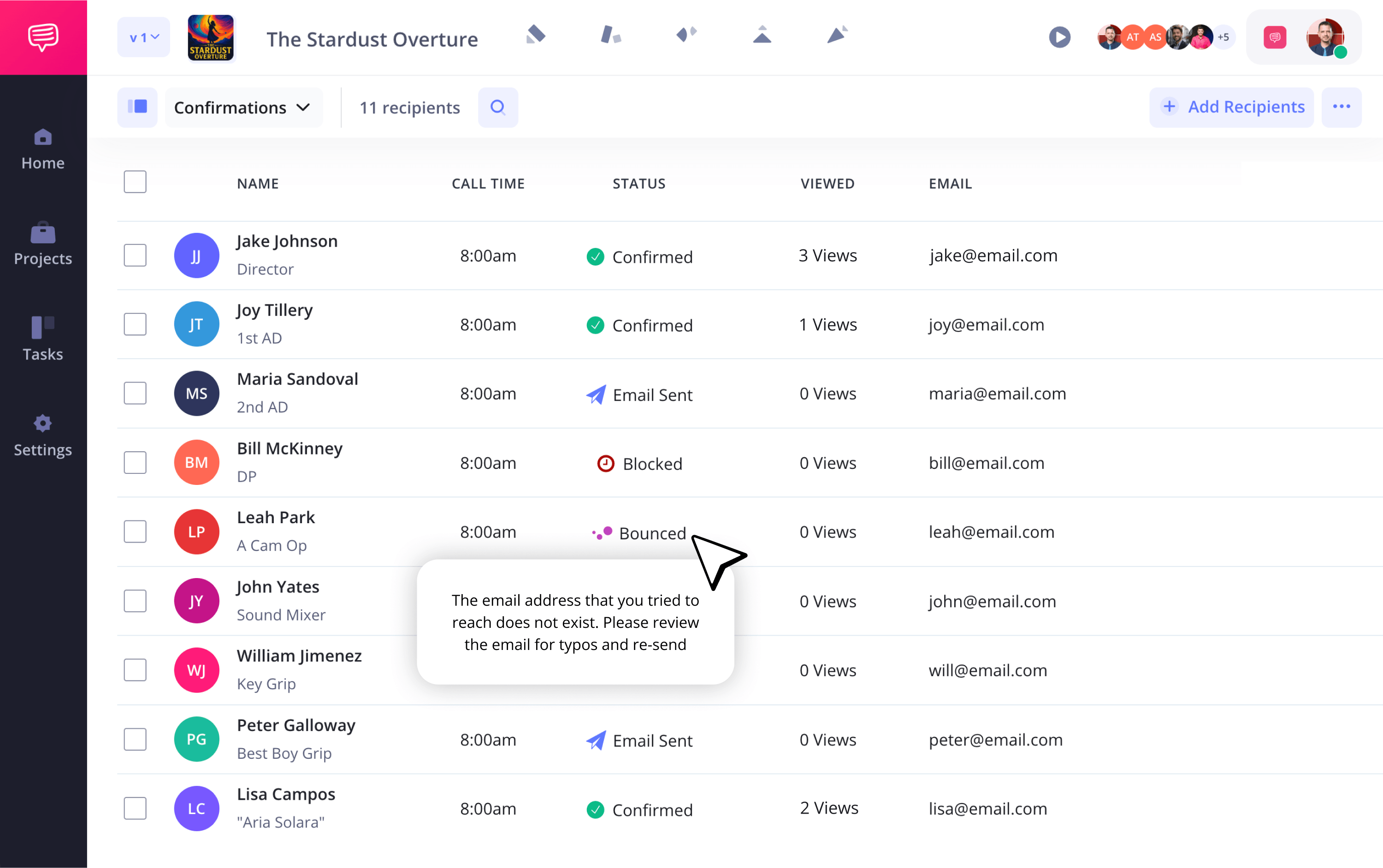1383x868 pixels.
Task: Go to Tasks in the sidebar
Action: tap(43, 339)
